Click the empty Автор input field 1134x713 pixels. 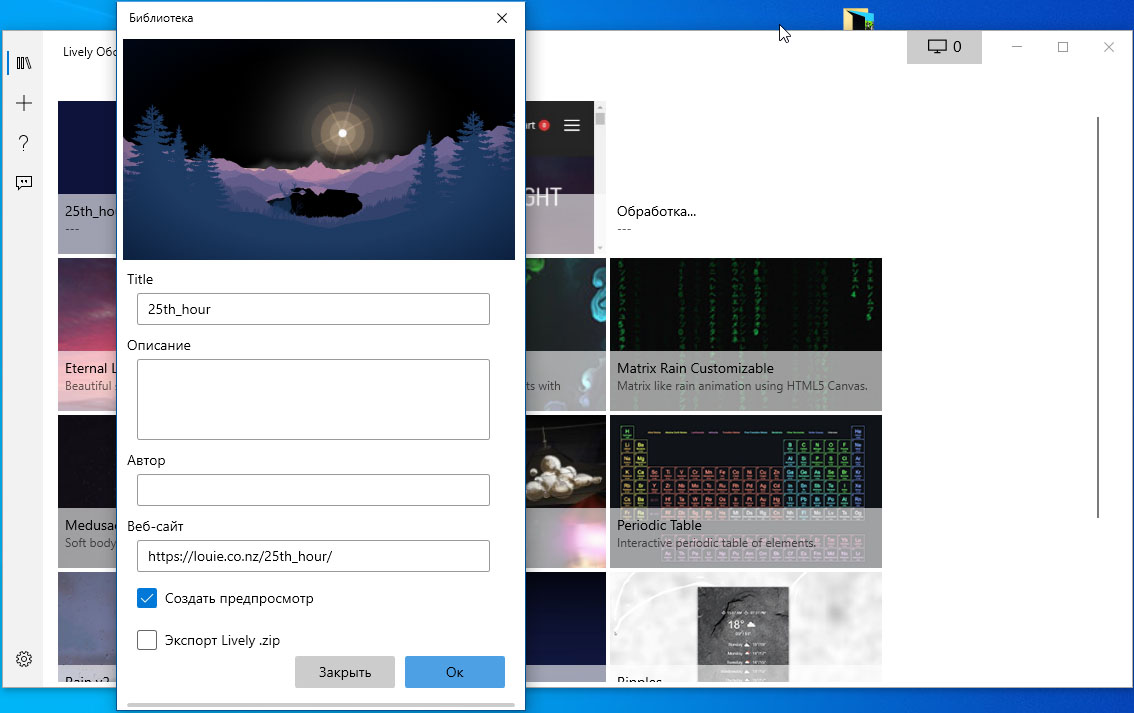(313, 490)
